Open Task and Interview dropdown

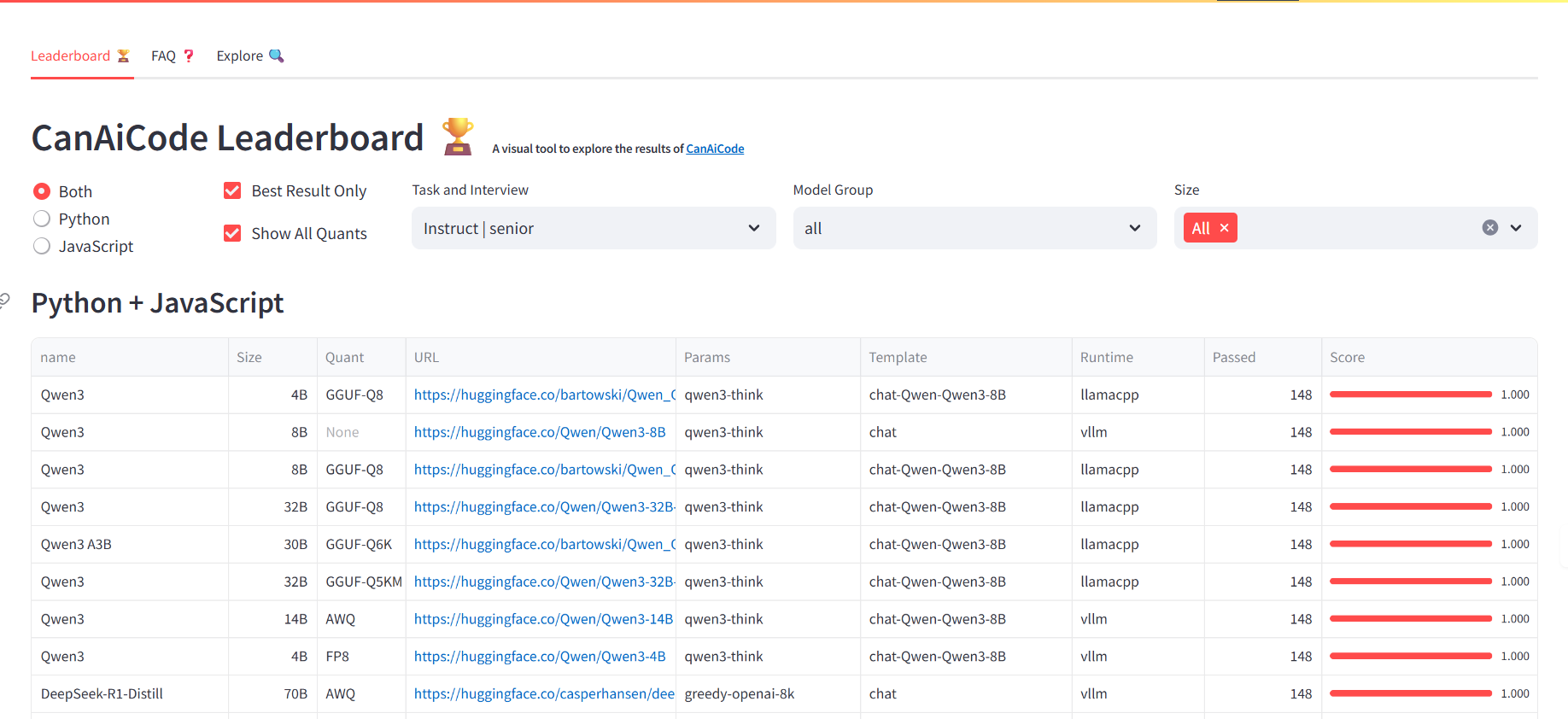[594, 228]
